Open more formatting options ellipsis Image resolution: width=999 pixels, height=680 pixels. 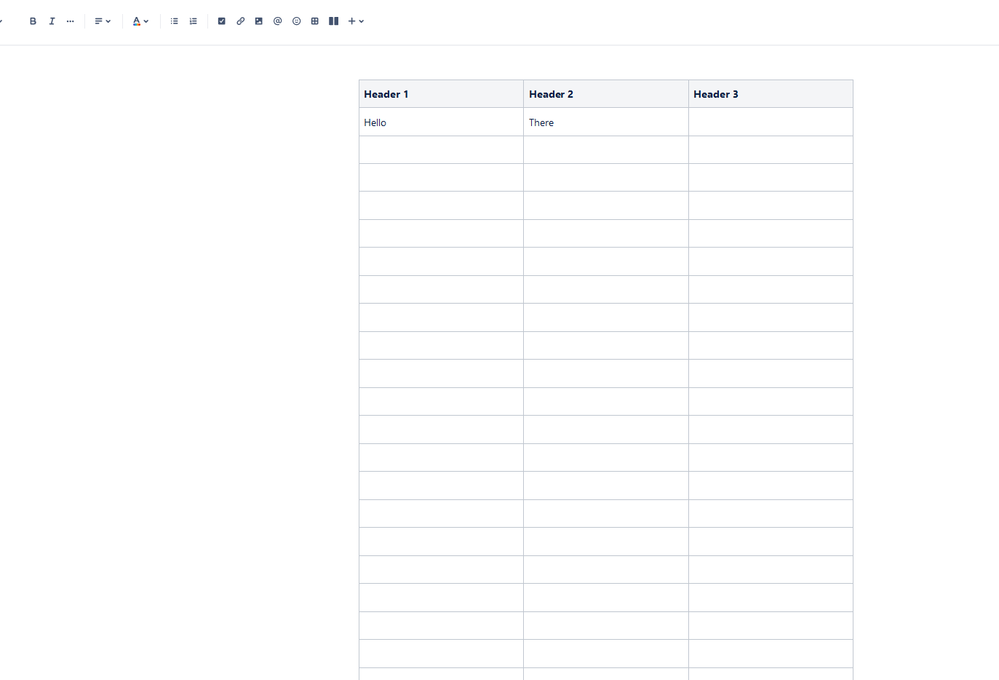[70, 21]
